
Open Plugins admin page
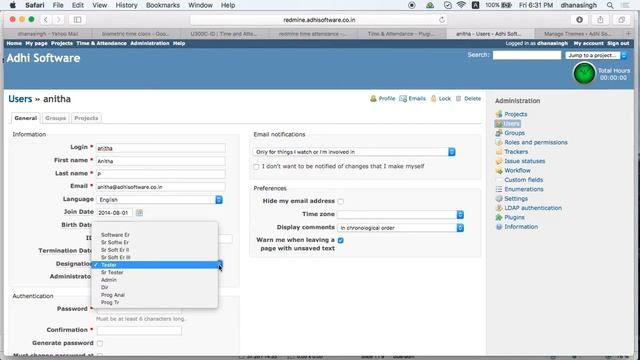(514, 218)
